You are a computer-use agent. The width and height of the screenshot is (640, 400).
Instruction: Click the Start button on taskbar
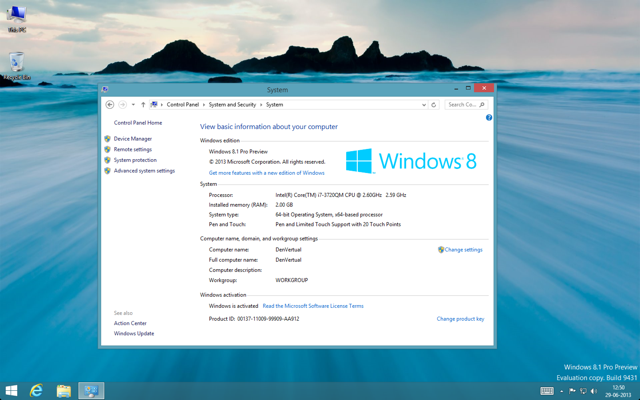click(x=11, y=391)
